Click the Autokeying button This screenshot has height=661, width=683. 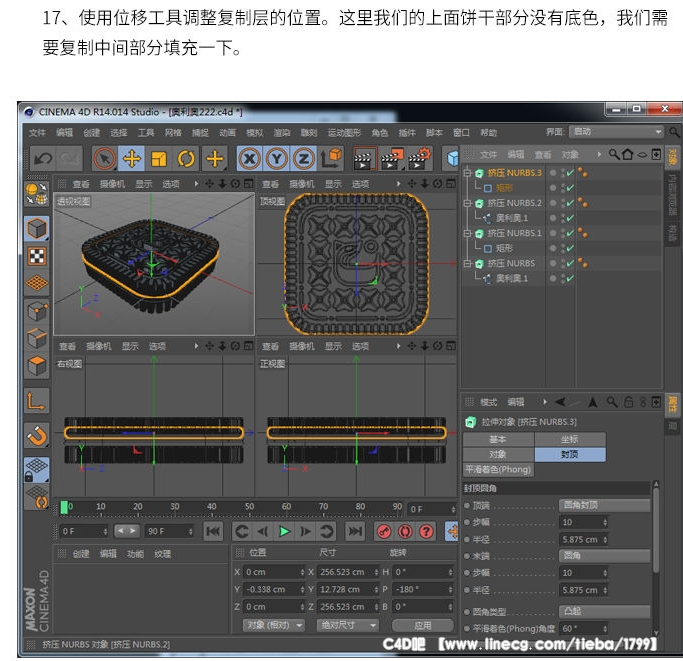click(x=405, y=531)
